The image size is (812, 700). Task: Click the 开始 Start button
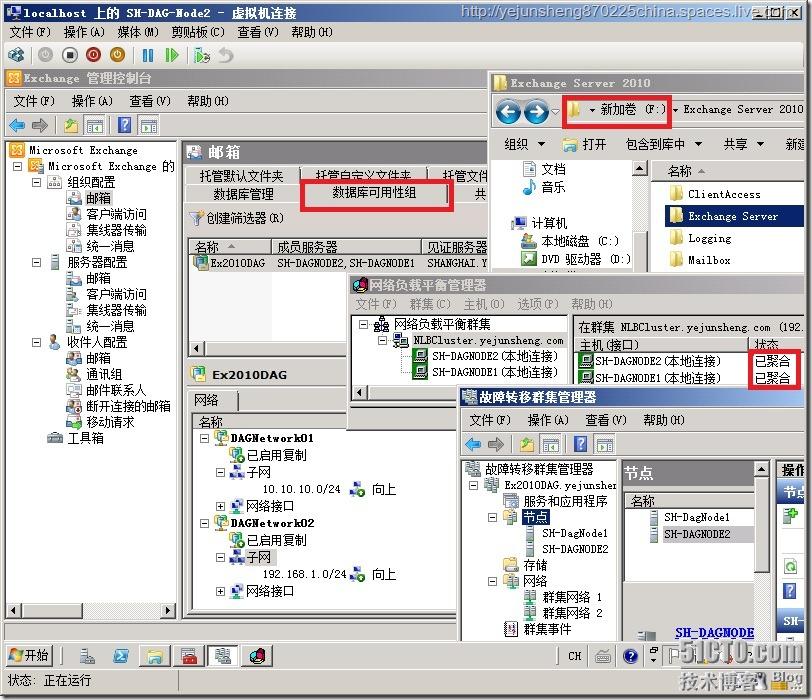point(28,655)
